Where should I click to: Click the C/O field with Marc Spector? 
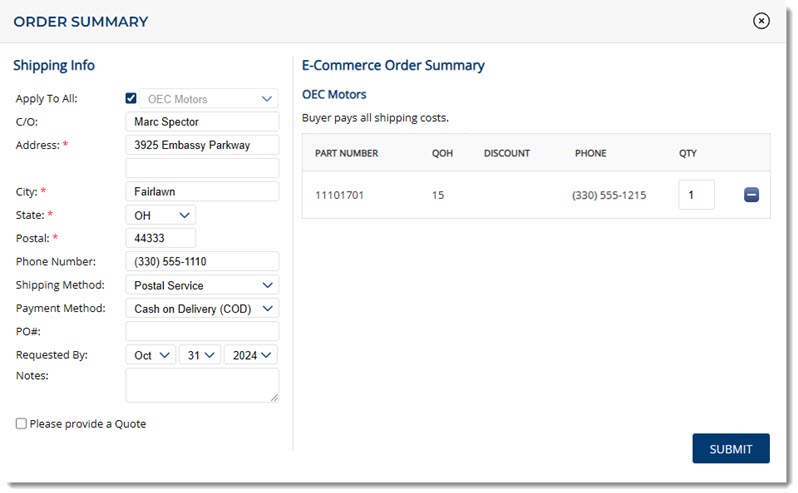(202, 122)
